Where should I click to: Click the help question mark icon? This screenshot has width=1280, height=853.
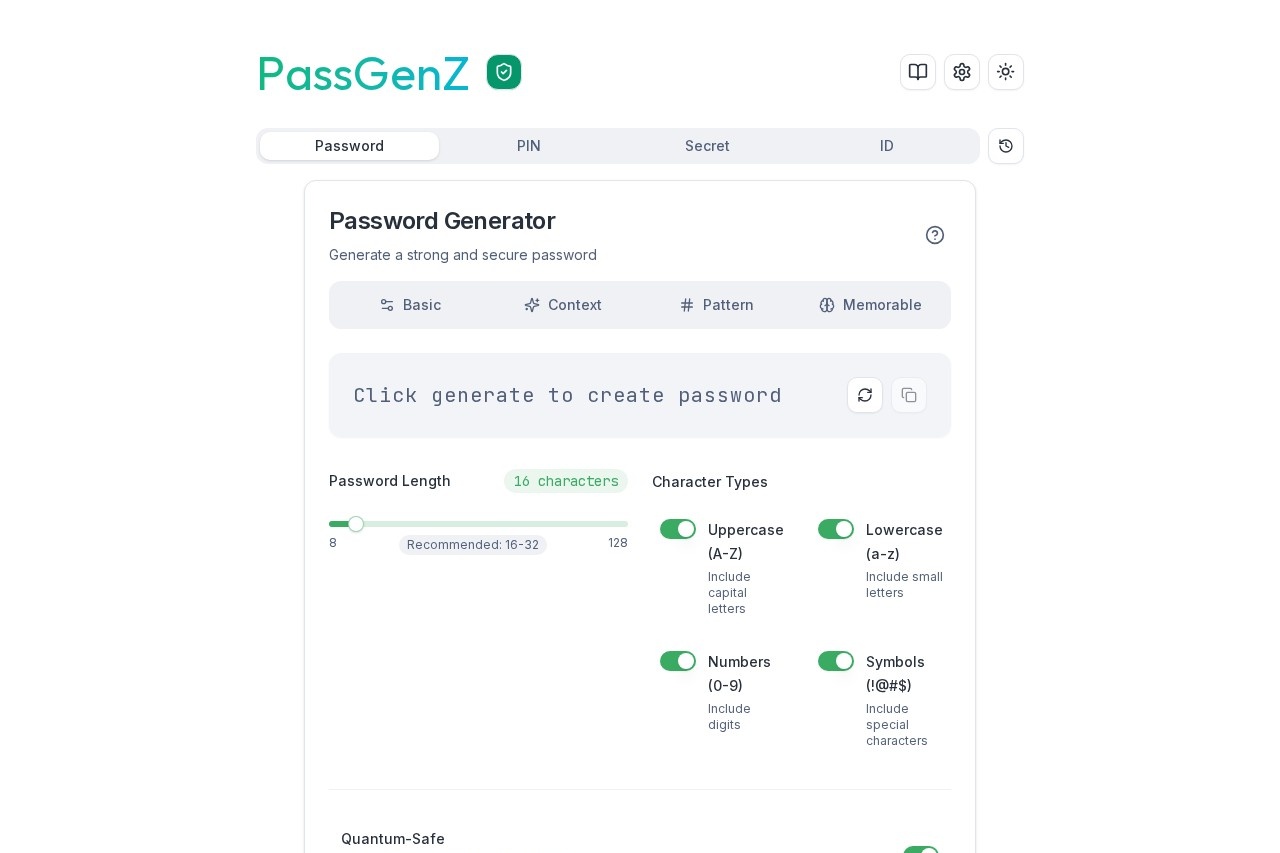tap(935, 235)
